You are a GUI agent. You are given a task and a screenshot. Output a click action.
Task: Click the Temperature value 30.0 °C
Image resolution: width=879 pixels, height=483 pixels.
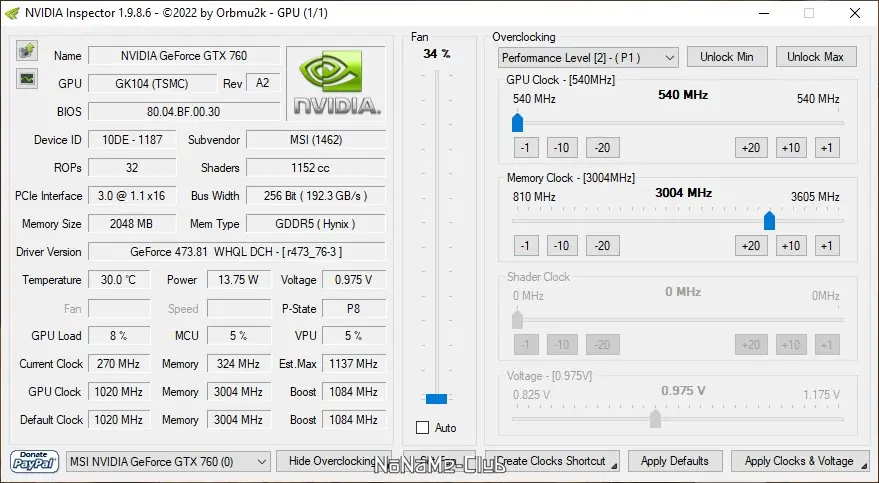[x=119, y=280]
